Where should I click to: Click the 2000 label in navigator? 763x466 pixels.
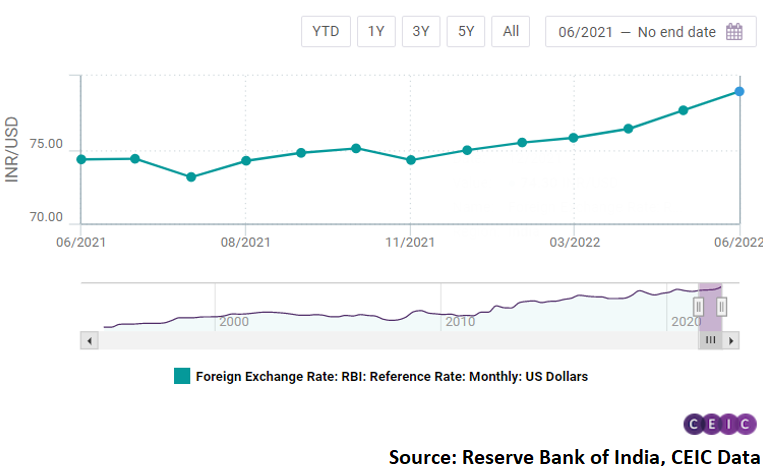pyautogui.click(x=234, y=322)
